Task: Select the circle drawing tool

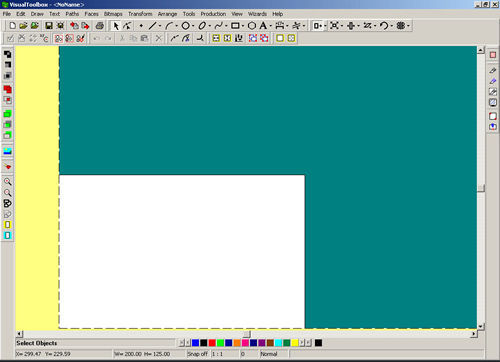Action: coord(186,26)
